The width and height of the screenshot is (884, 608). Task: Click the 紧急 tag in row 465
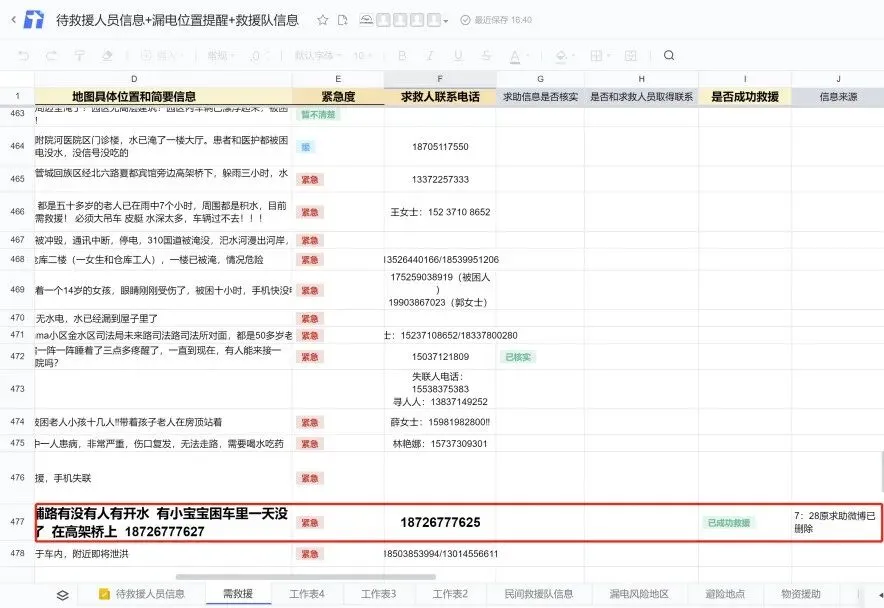(x=310, y=180)
